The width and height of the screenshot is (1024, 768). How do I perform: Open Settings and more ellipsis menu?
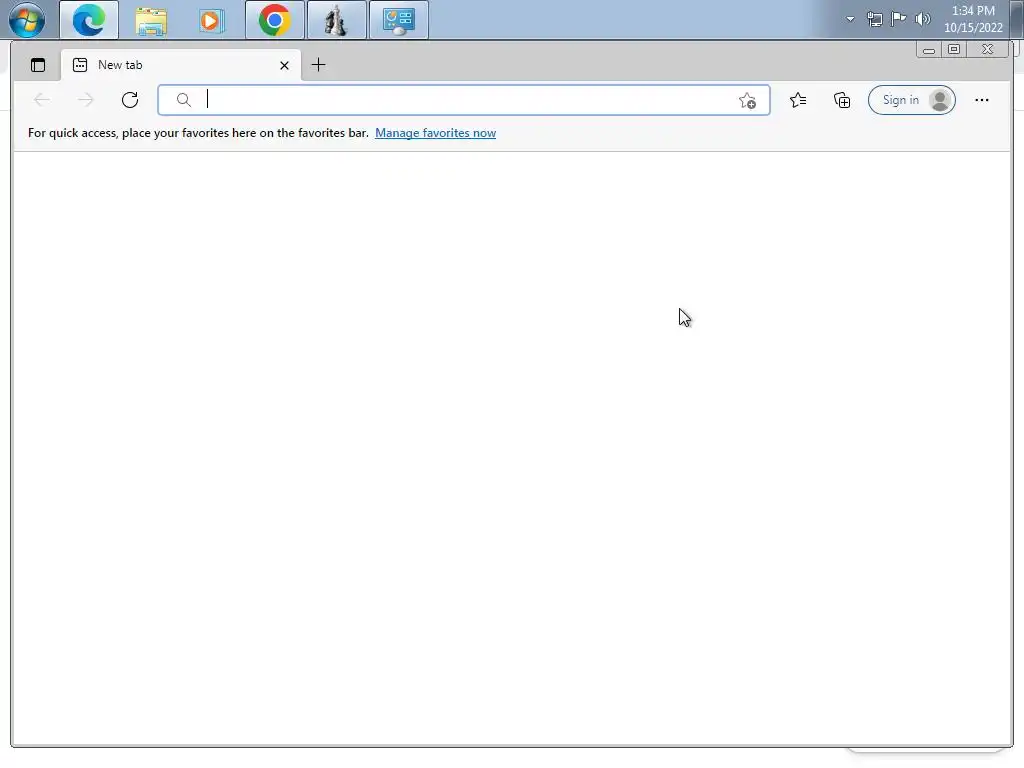point(982,100)
